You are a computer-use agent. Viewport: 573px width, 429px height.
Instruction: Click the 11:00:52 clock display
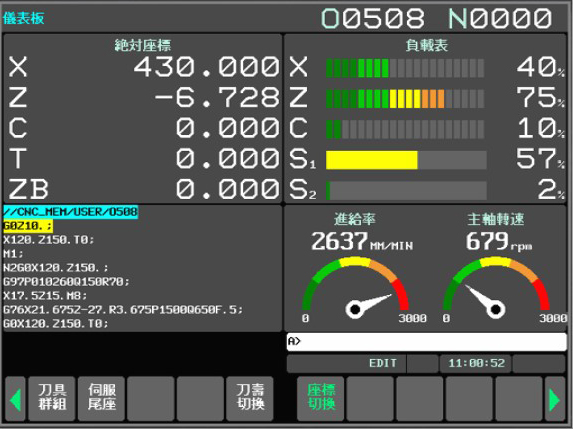(476, 363)
